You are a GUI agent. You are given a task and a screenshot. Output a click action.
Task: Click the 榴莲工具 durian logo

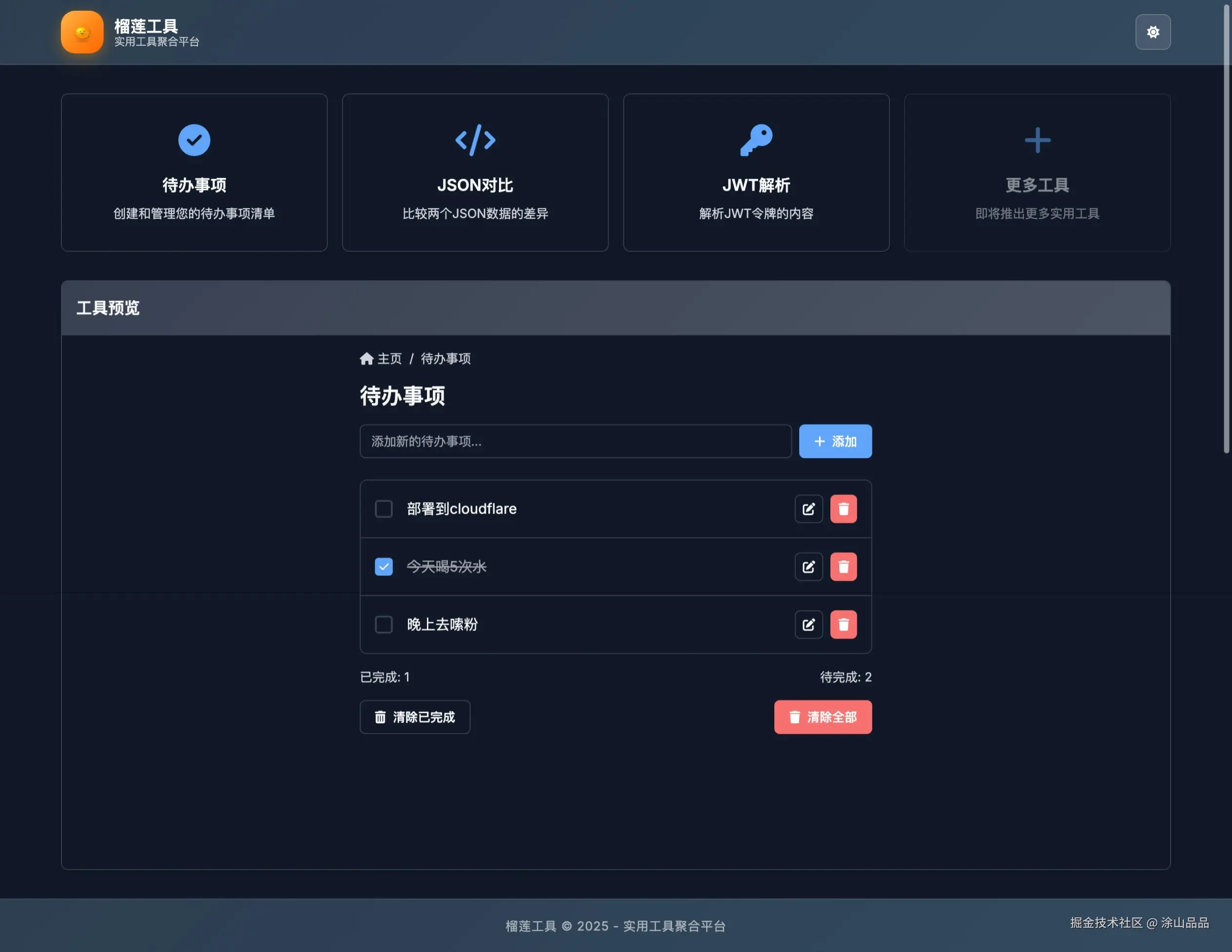tap(82, 32)
